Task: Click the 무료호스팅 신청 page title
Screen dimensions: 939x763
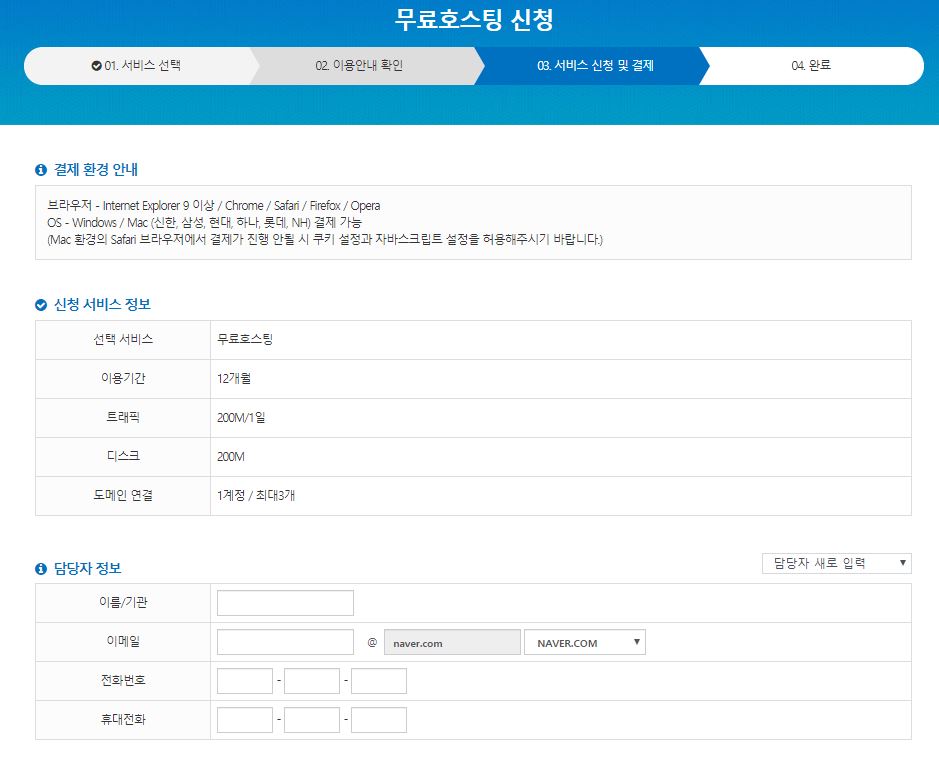Action: point(474,20)
